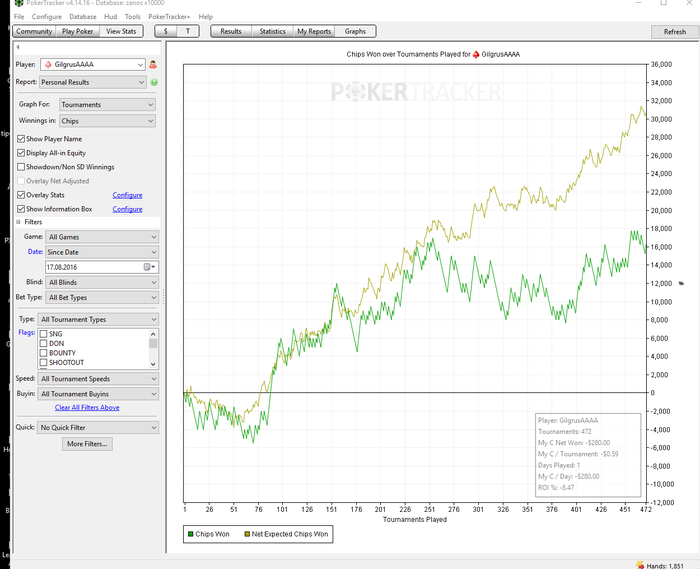Switch to cash games with $ button
The image size is (700, 569).
pos(165,31)
